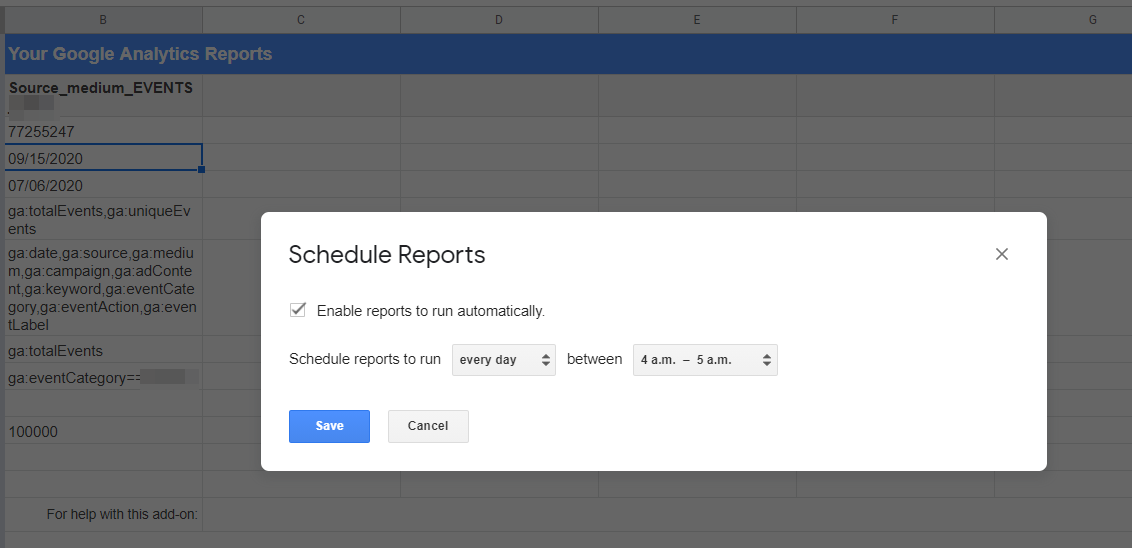The image size is (1132, 548).
Task: Open the '4 a.m. – 5 a.m.' time dropdown
Action: tap(705, 360)
